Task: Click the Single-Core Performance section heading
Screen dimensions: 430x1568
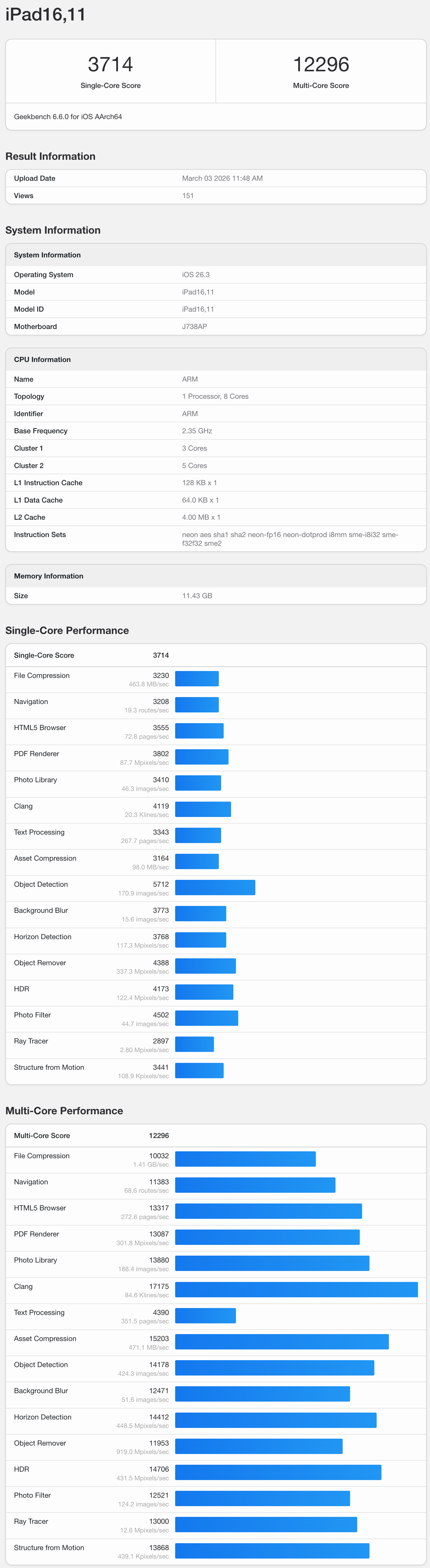Action: 67,631
